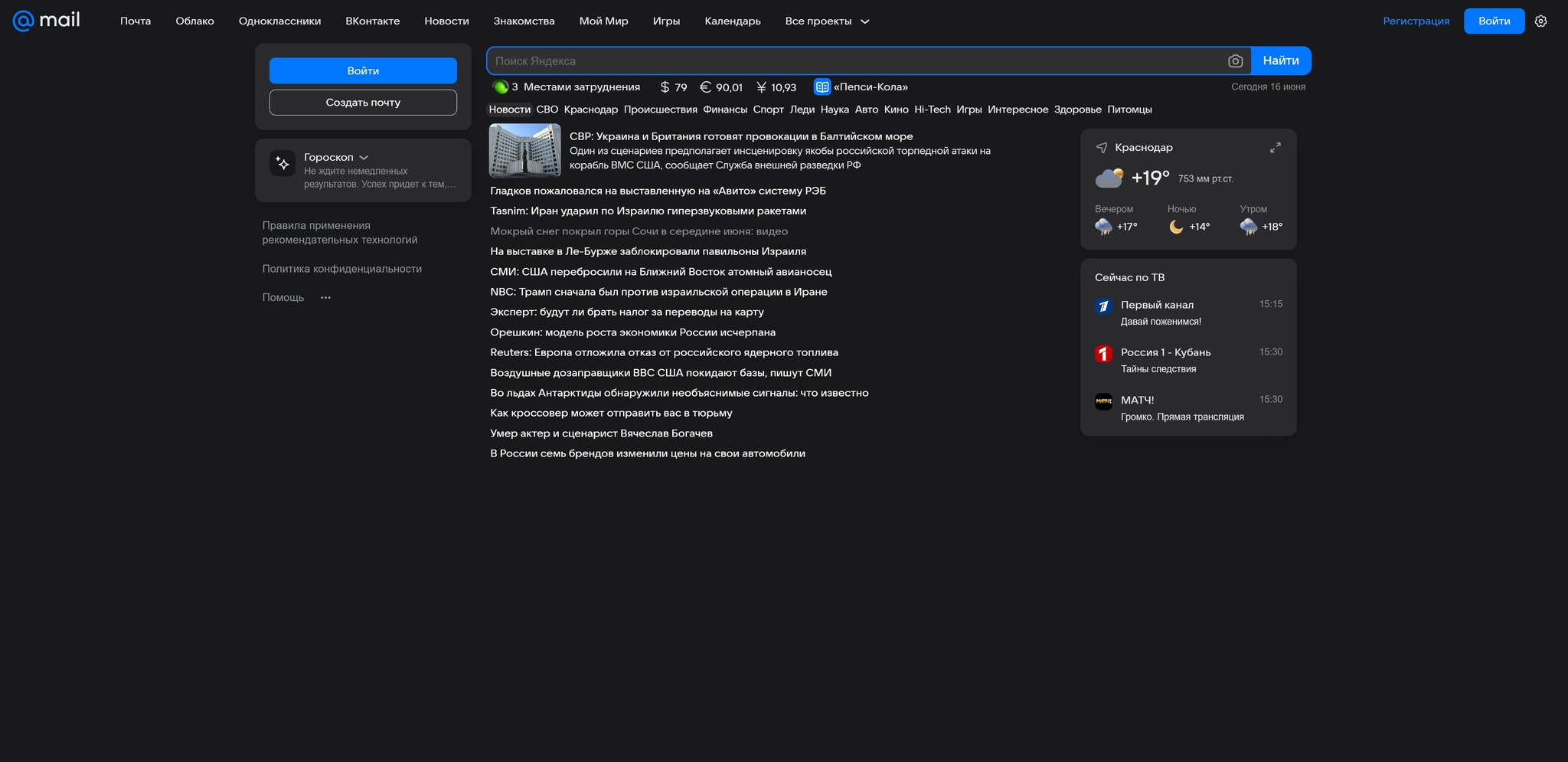Click the МАТЧ! channel logo
Viewport: 1568px width, 762px height.
(1103, 401)
